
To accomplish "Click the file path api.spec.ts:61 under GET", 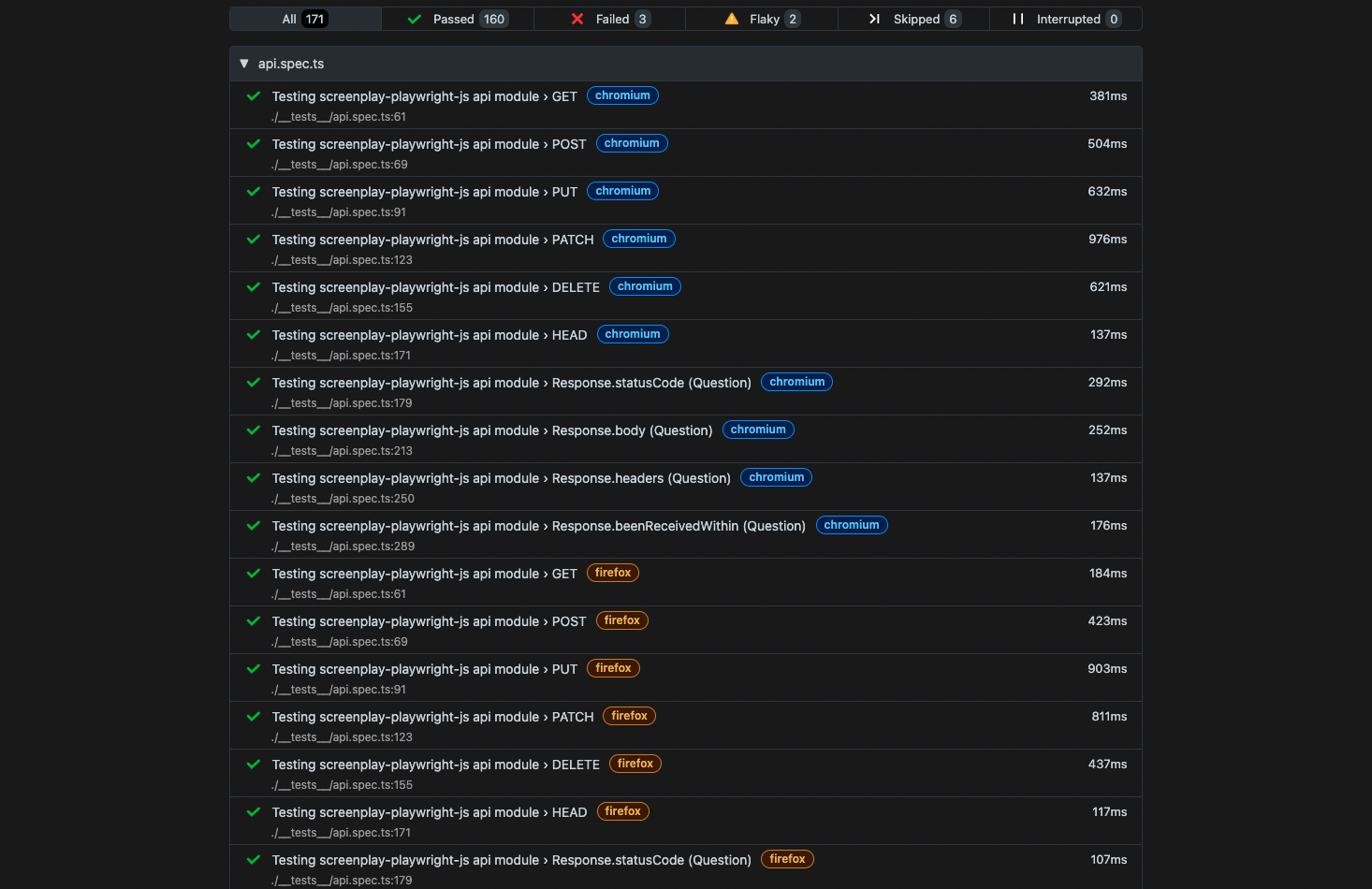I will (339, 116).
